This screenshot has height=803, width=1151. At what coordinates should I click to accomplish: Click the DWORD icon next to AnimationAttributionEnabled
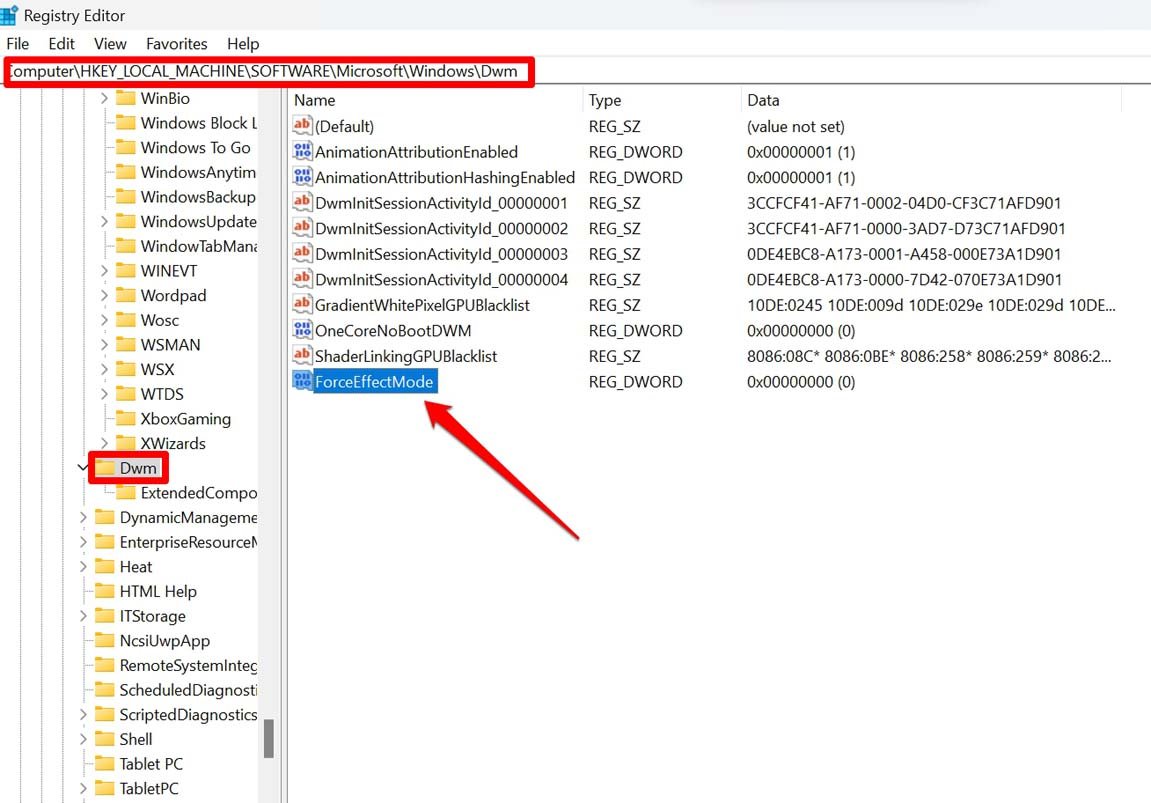pos(303,151)
